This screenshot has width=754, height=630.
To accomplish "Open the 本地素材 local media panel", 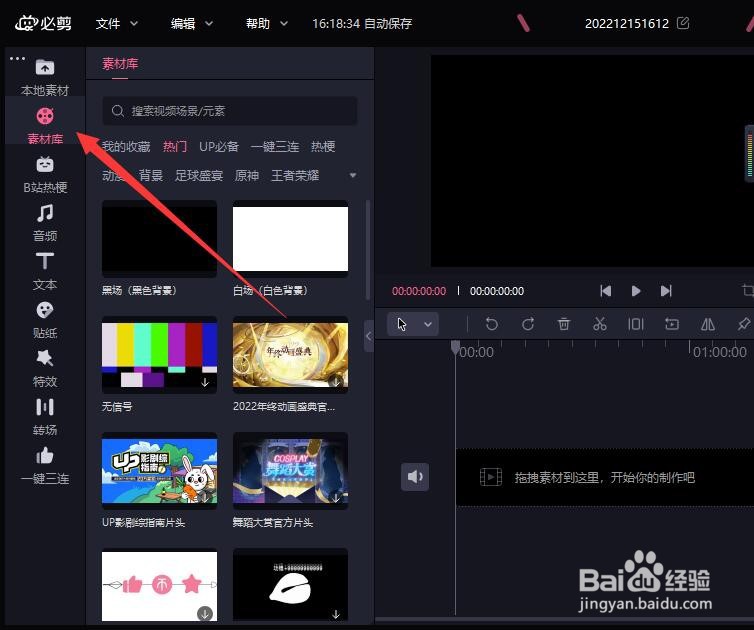I will pyautogui.click(x=45, y=76).
